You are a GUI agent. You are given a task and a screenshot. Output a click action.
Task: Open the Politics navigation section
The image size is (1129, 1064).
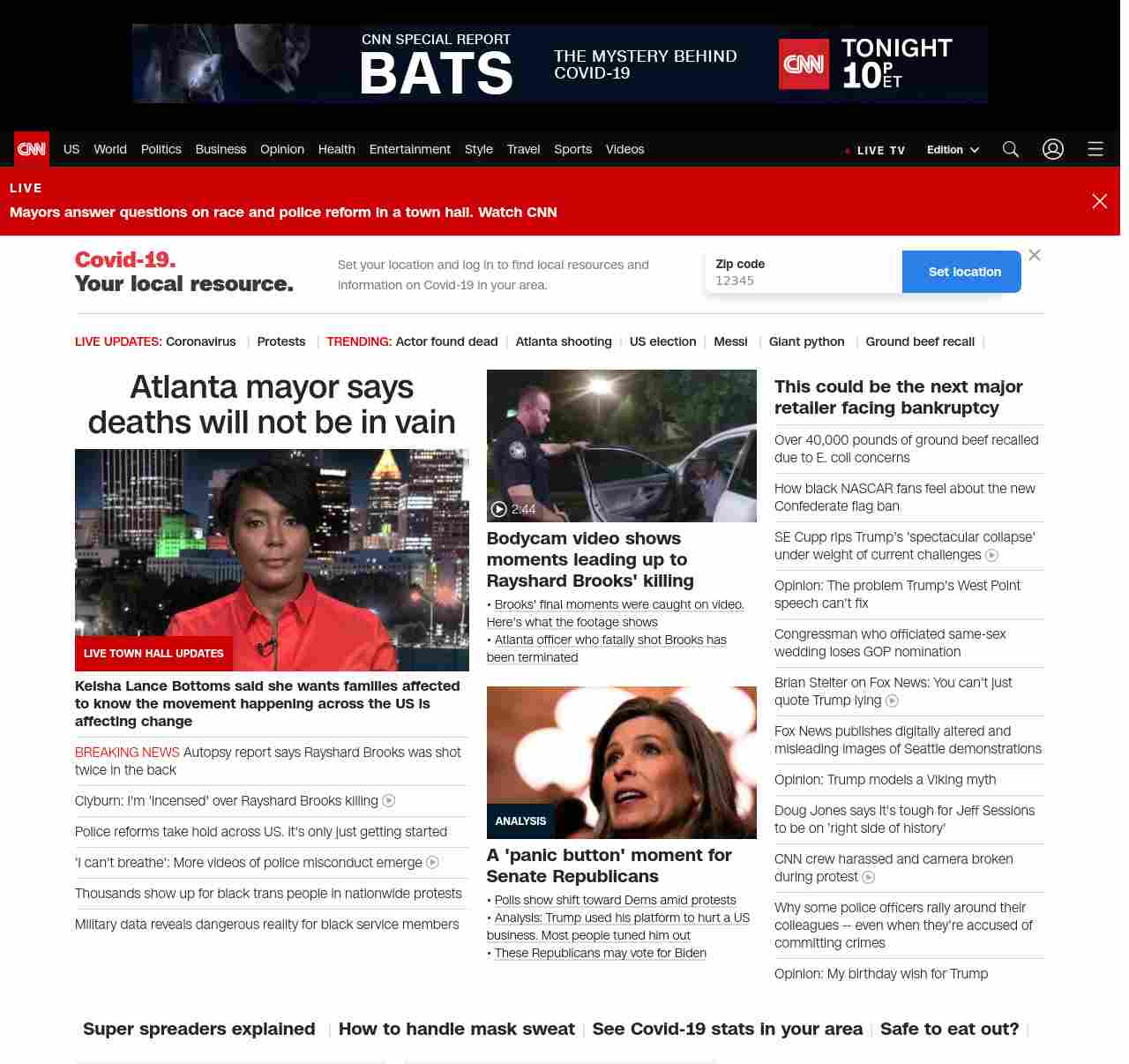(x=161, y=149)
